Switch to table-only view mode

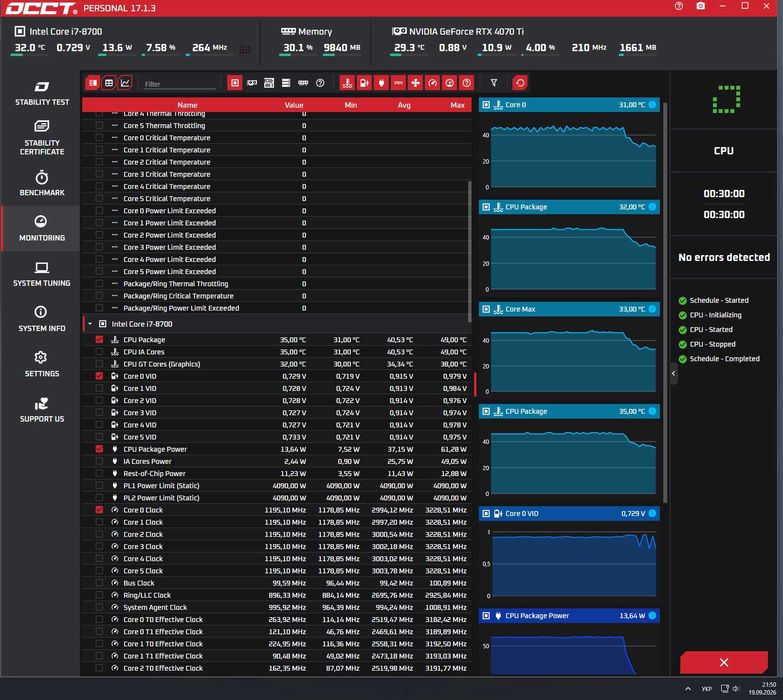tap(109, 83)
